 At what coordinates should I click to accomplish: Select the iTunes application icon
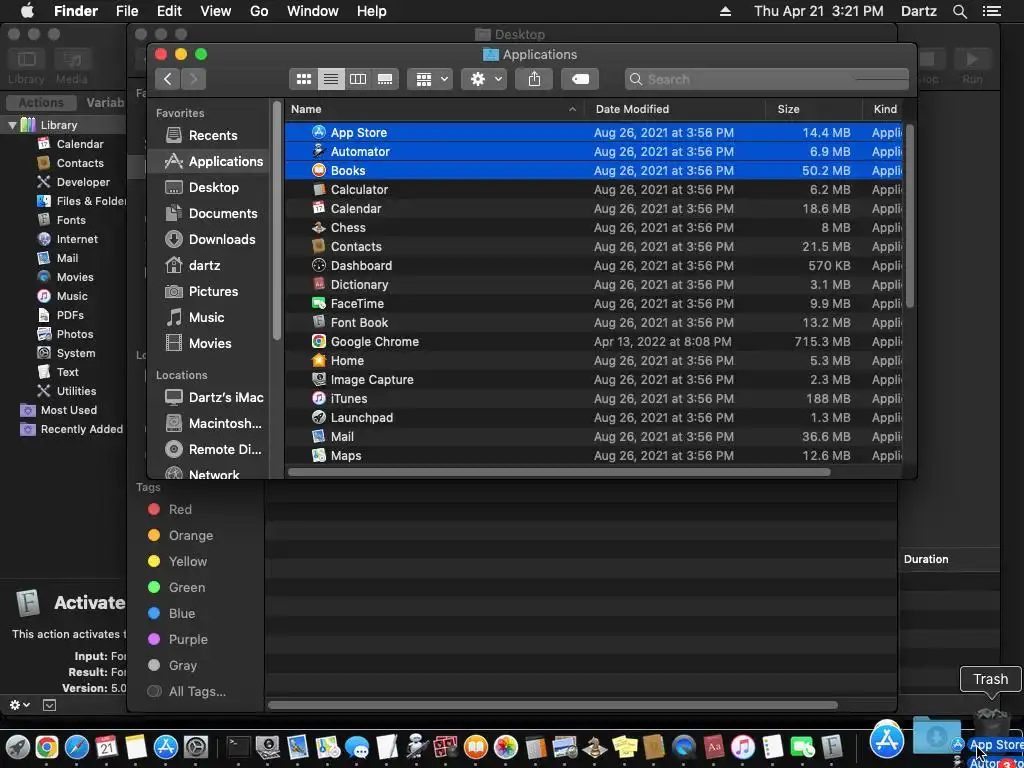[319, 398]
